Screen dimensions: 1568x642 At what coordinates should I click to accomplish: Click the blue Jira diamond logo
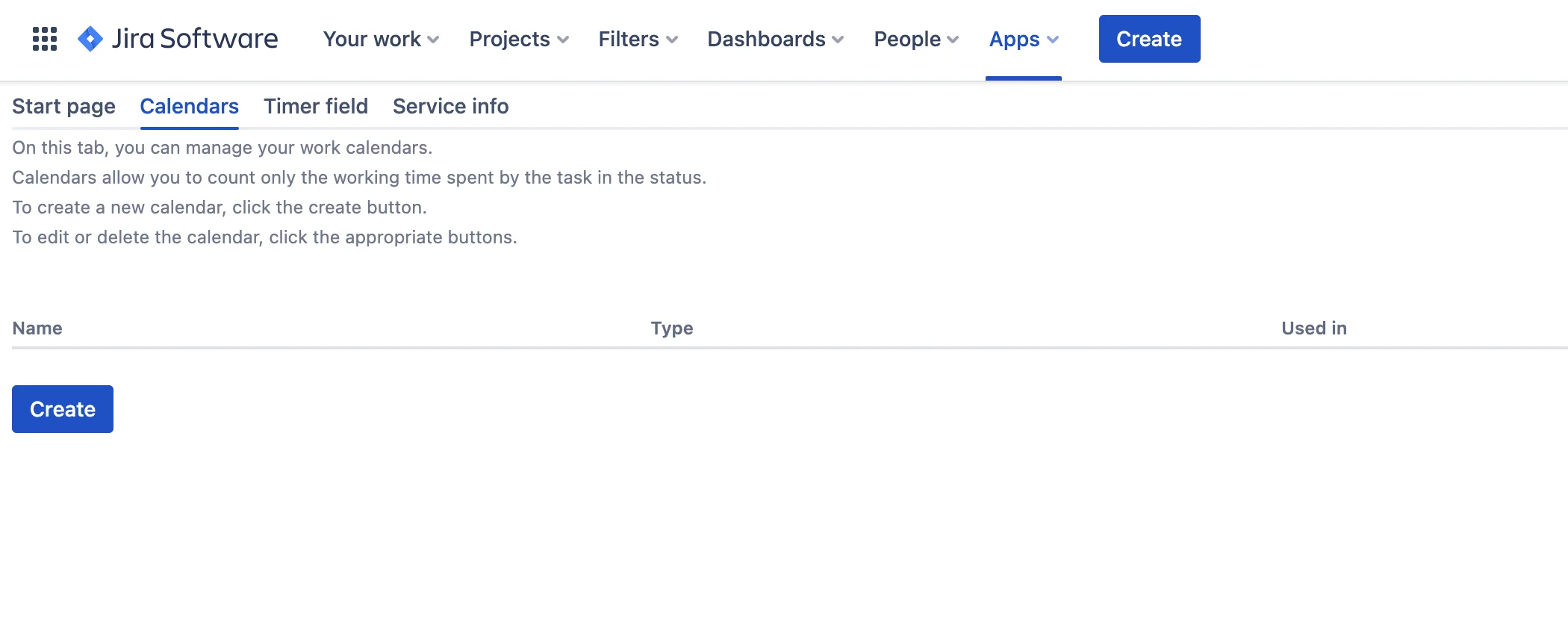point(90,39)
